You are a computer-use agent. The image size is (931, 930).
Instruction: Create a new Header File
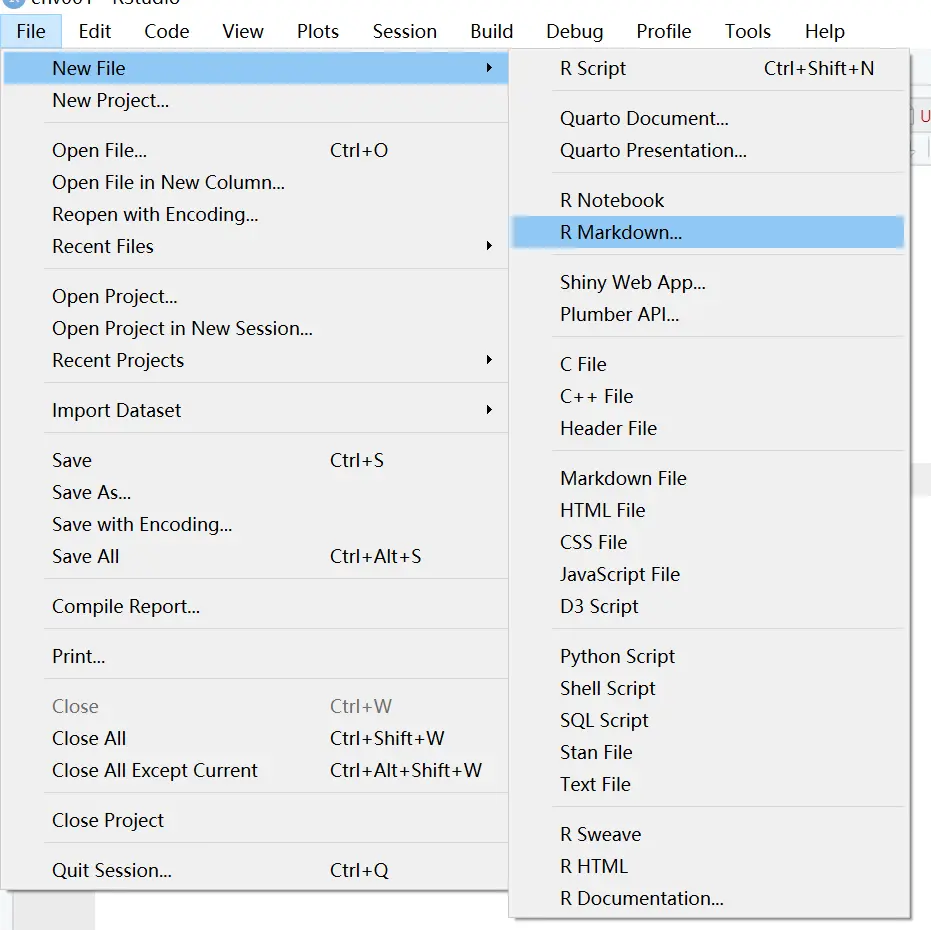pyautogui.click(x=708, y=428)
